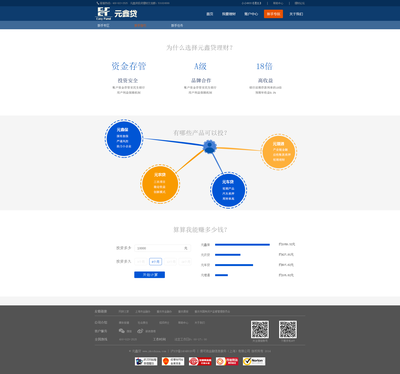Click the right QR code in the footer
Viewport: 400px width, 374px height.
[x=288, y=329]
